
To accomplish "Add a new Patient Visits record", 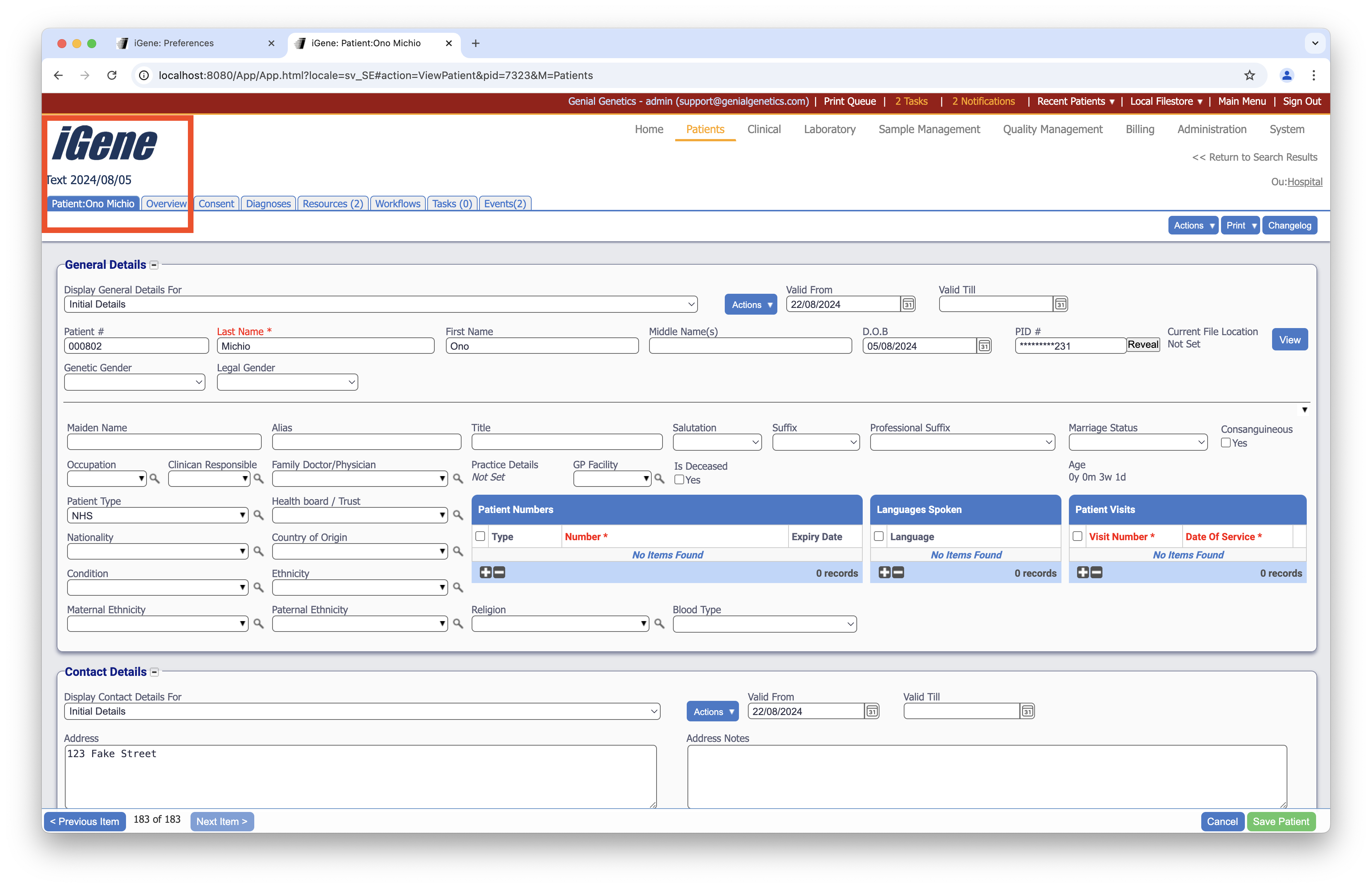I will tap(1083, 572).
